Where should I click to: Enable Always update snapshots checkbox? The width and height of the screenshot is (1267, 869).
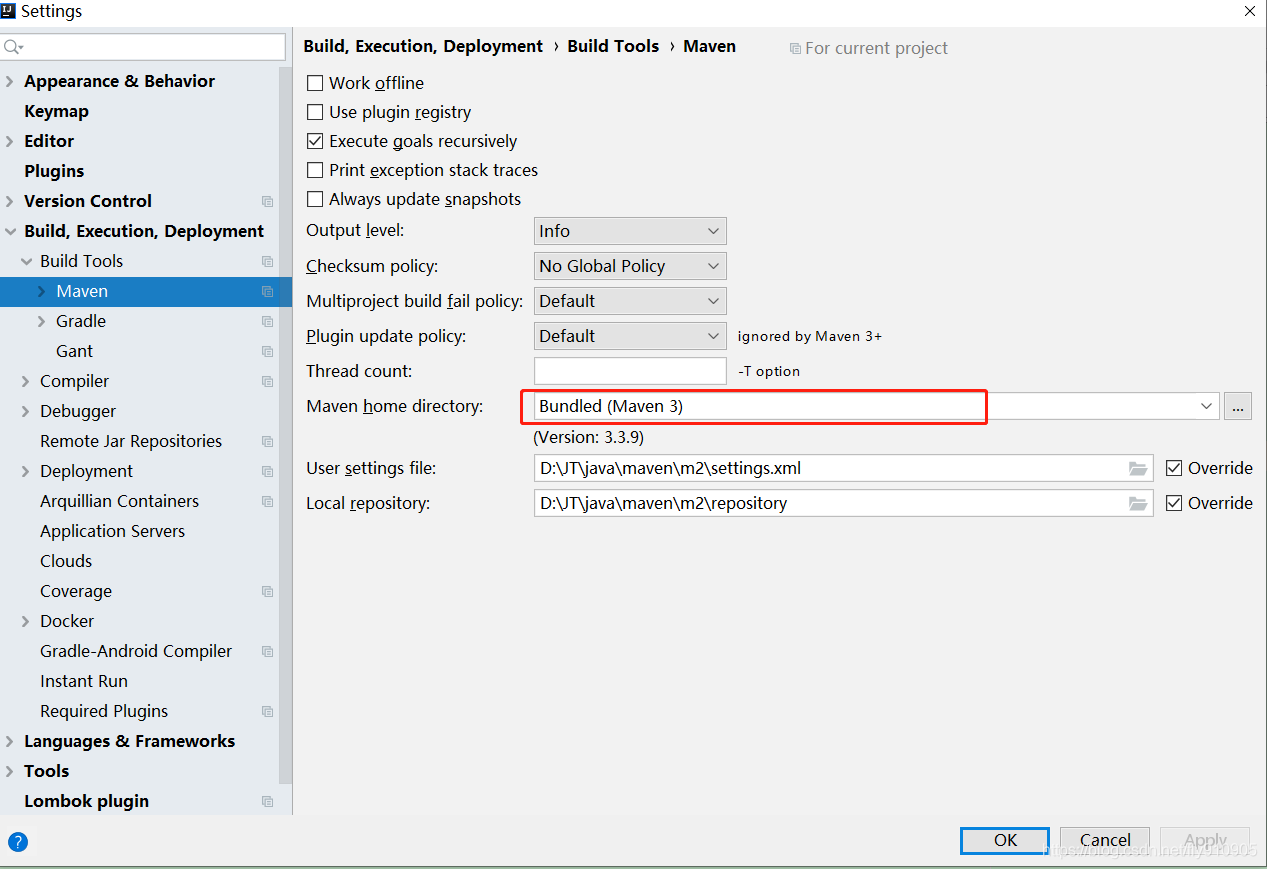[x=315, y=199]
